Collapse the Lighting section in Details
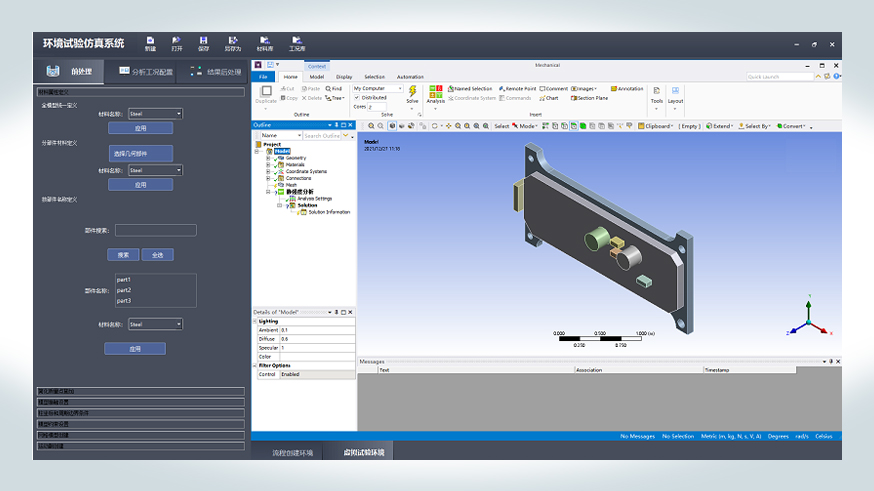Viewport: 874px width, 491px height. (255, 322)
